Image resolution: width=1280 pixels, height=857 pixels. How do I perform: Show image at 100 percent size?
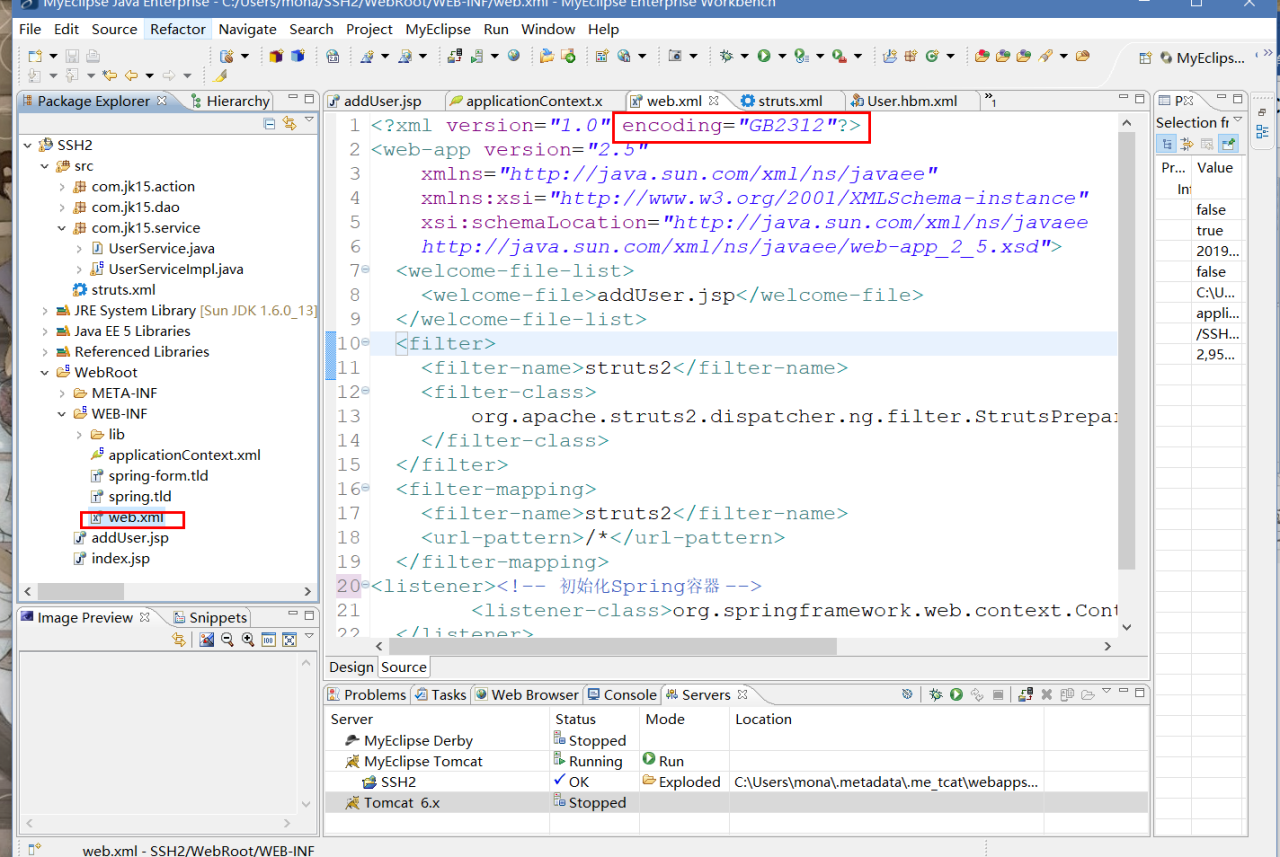(x=269, y=640)
